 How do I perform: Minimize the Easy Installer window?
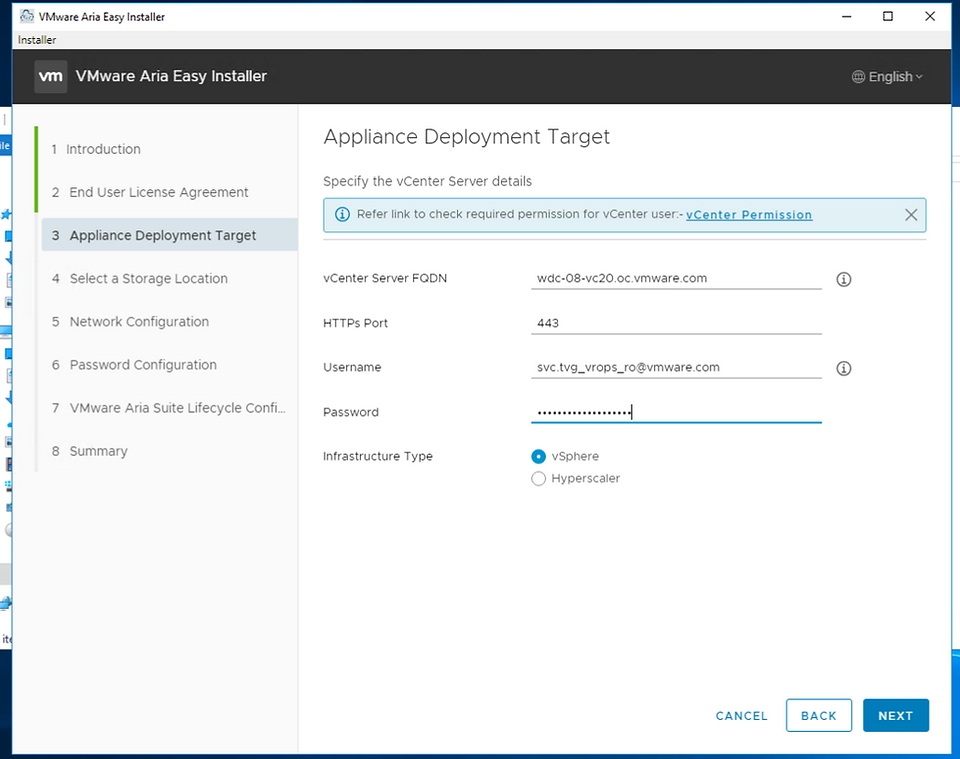847,17
